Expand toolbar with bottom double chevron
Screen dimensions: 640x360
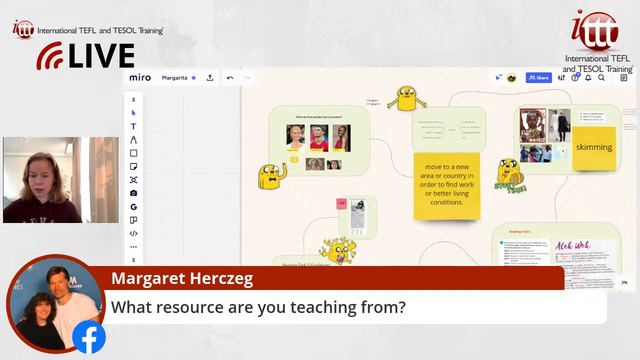133,260
